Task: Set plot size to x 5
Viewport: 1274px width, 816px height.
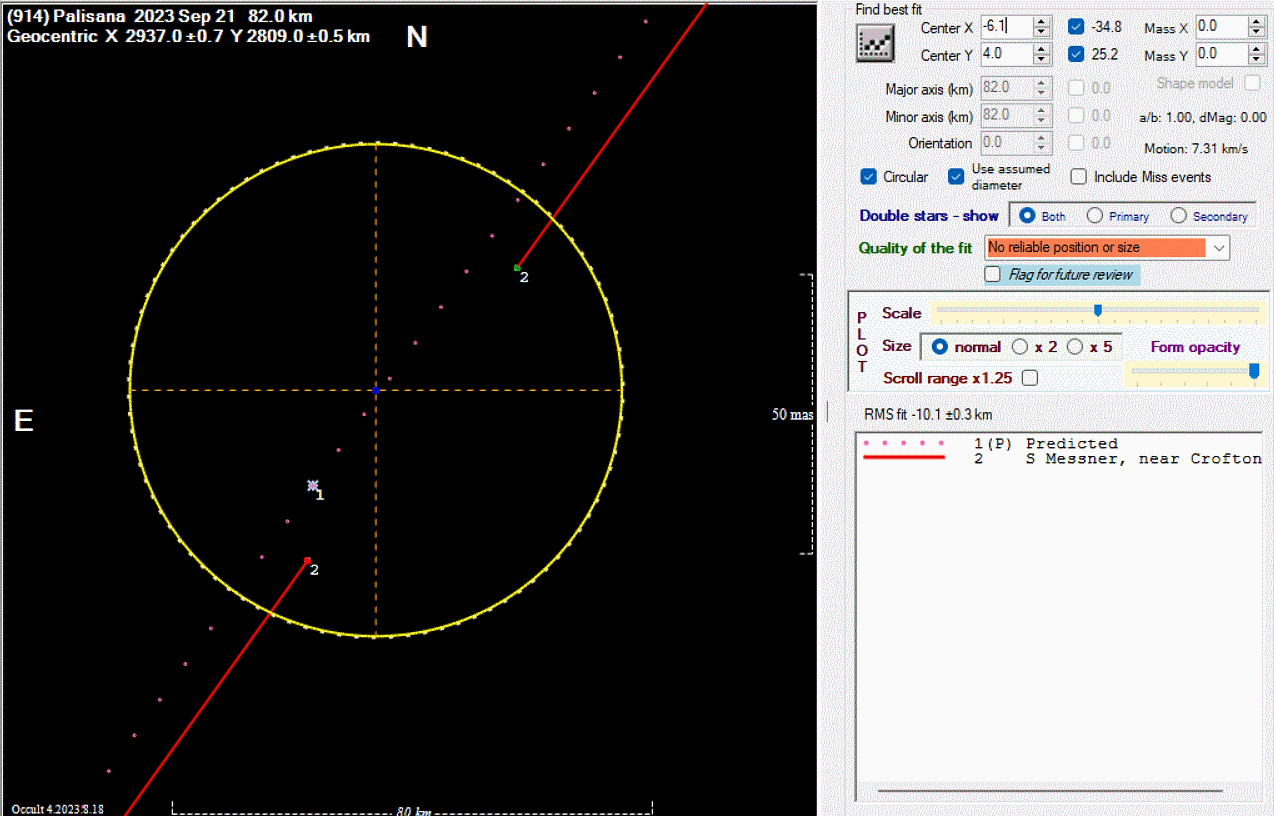Action: (x=1075, y=347)
